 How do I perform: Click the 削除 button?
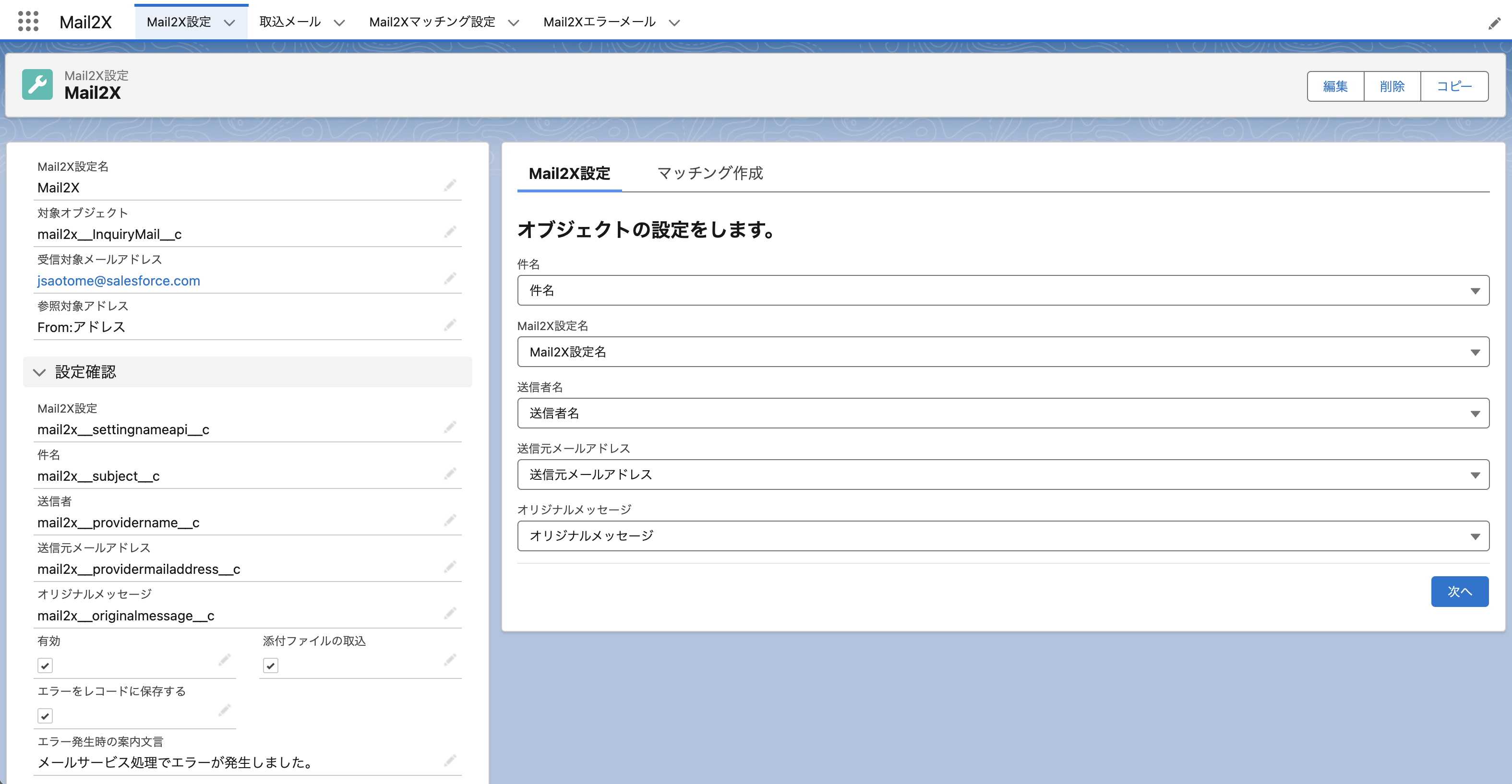click(x=1392, y=86)
